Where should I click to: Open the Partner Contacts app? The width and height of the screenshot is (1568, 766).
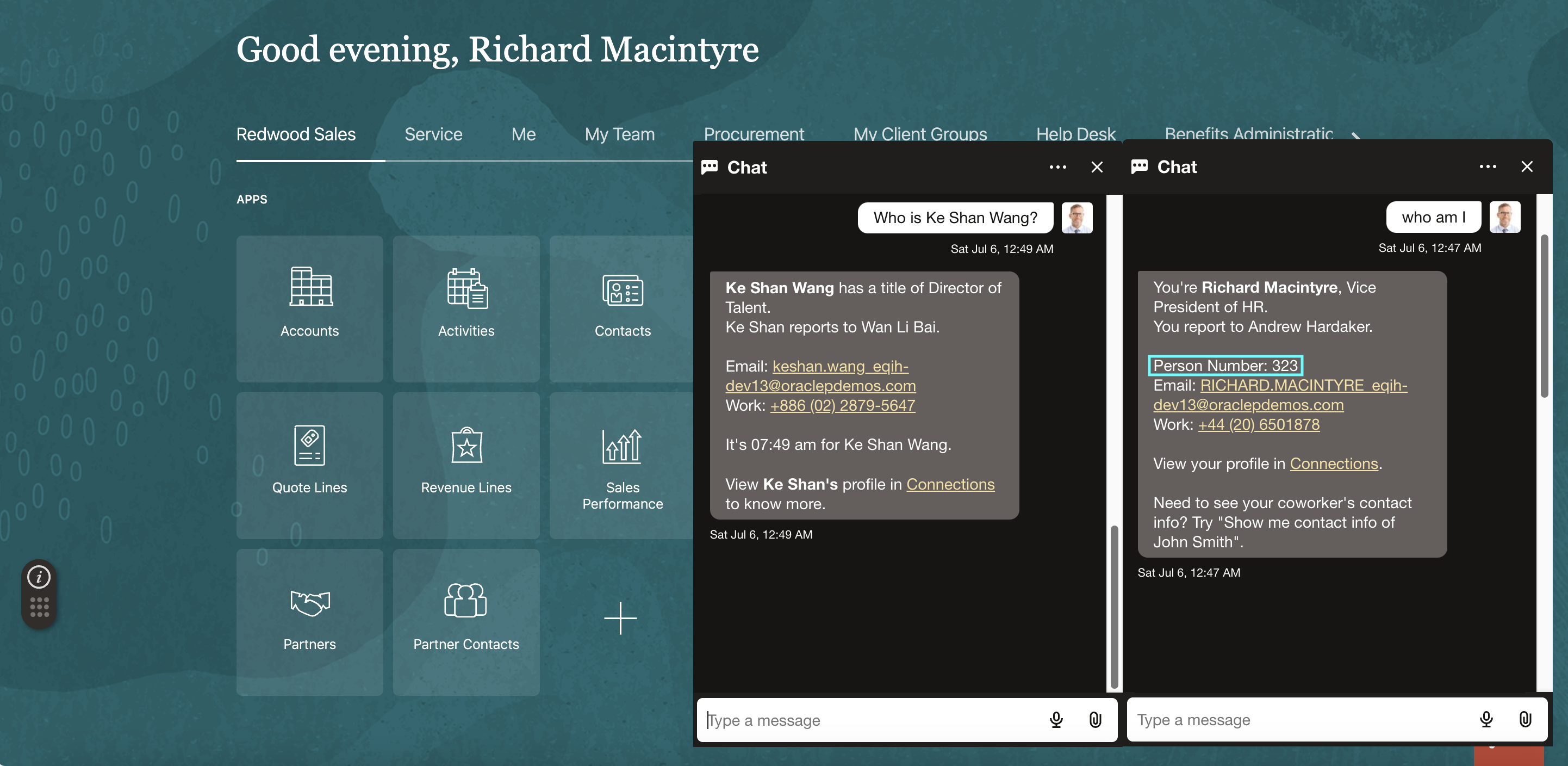click(465, 621)
